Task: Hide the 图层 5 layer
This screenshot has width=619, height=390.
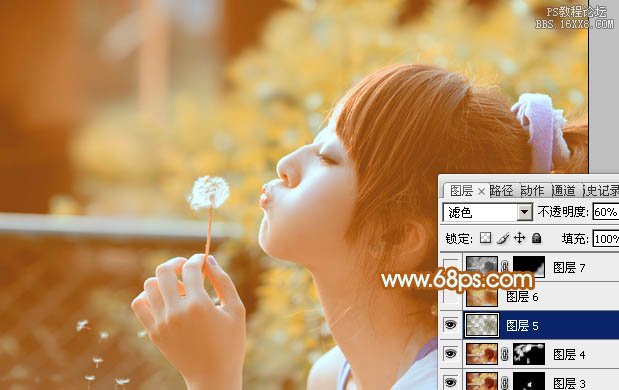Action: point(451,325)
